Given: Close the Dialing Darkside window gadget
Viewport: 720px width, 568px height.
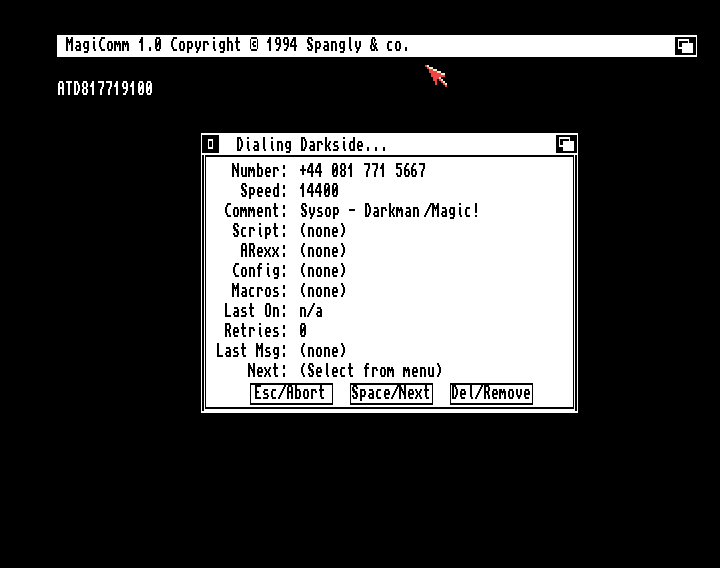Looking at the screenshot, I should [210, 144].
